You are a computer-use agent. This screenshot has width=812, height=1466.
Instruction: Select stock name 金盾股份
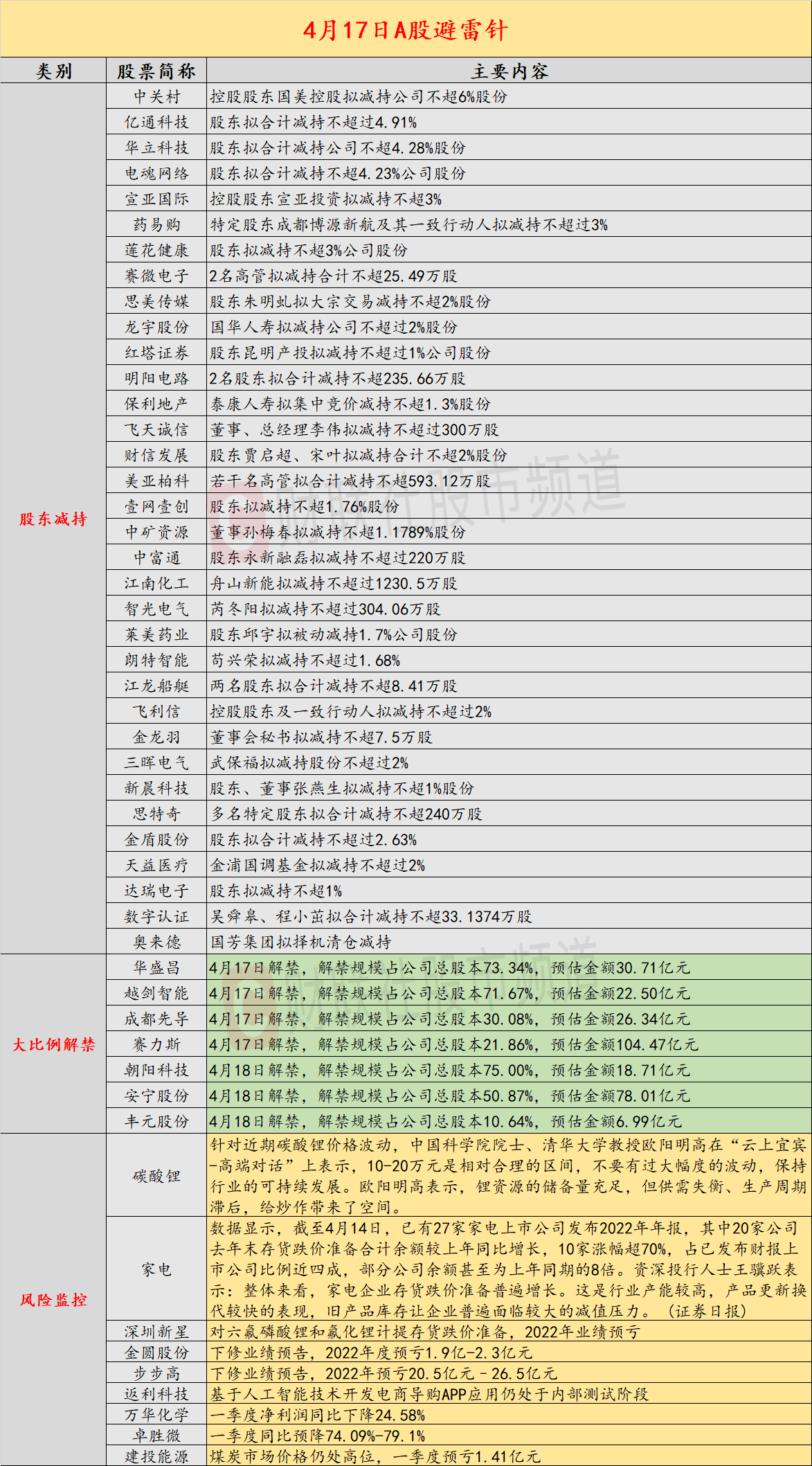click(156, 840)
